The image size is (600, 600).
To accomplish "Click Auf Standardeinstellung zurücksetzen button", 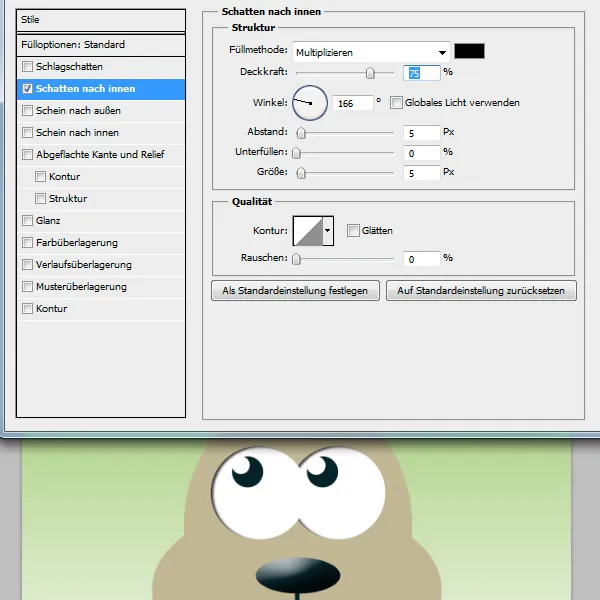I will click(x=481, y=291).
